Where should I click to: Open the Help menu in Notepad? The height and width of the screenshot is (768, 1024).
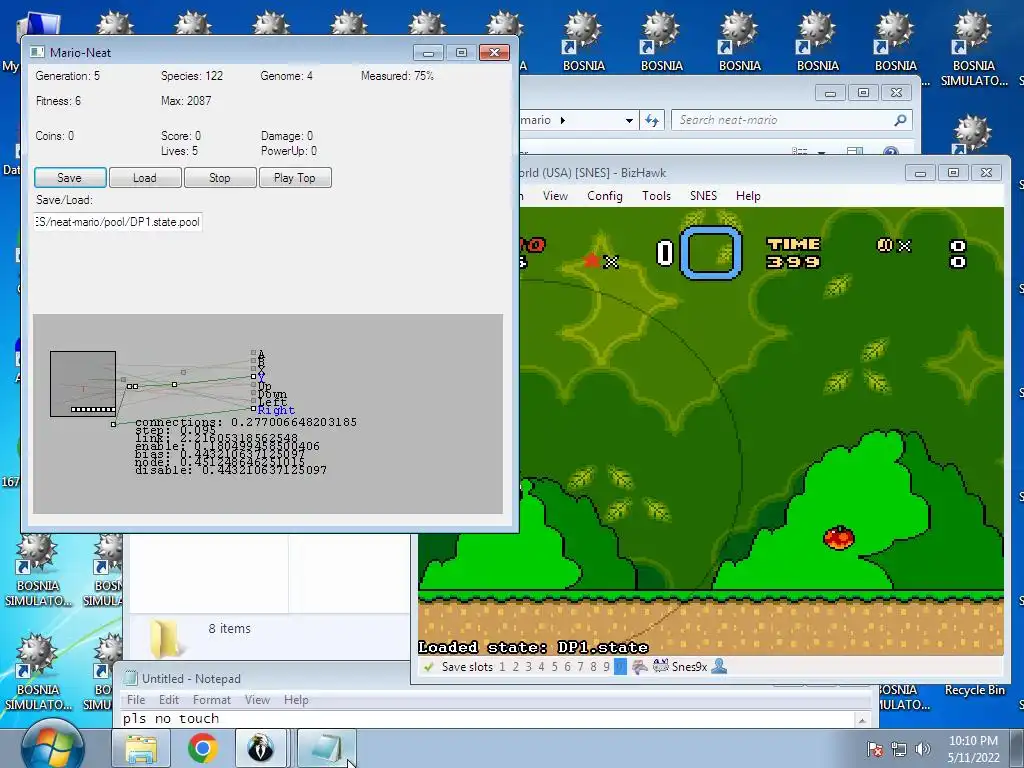(296, 699)
